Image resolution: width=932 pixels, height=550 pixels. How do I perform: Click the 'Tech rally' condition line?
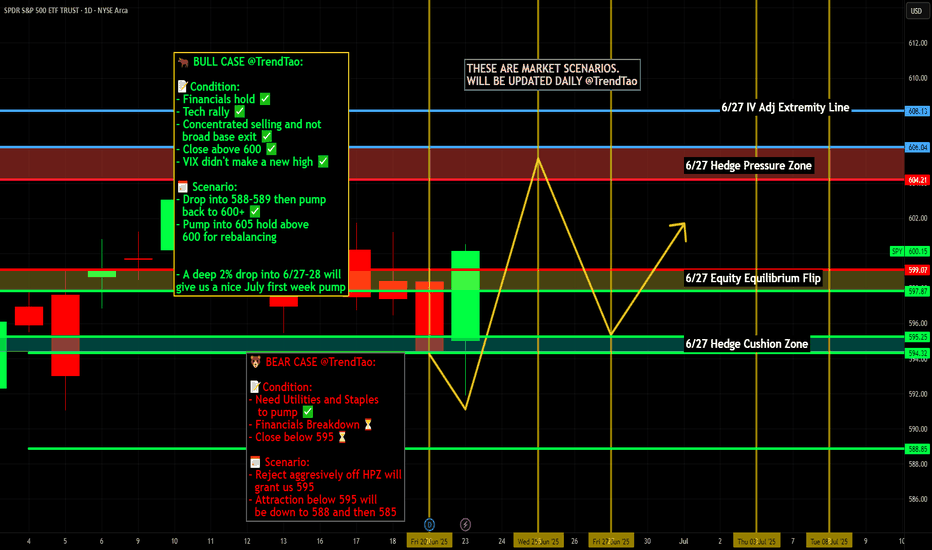click(211, 112)
